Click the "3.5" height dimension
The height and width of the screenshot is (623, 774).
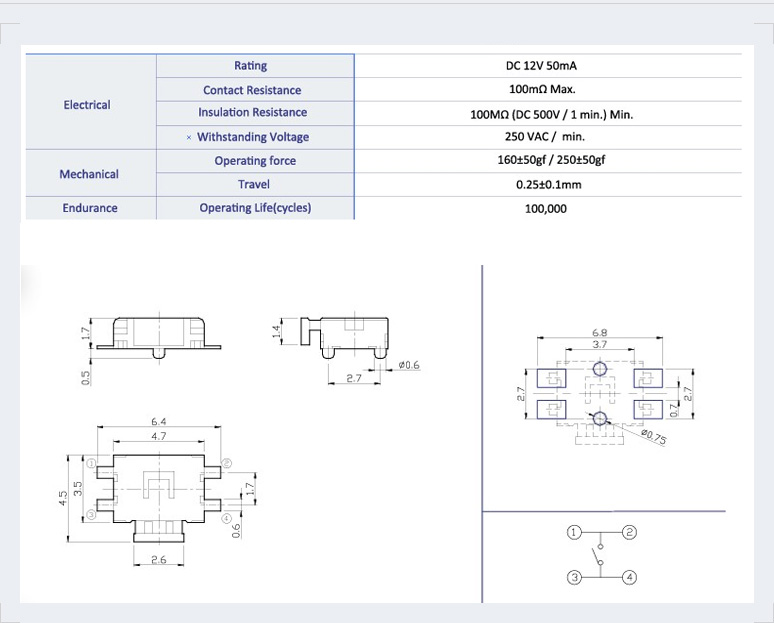point(77,488)
